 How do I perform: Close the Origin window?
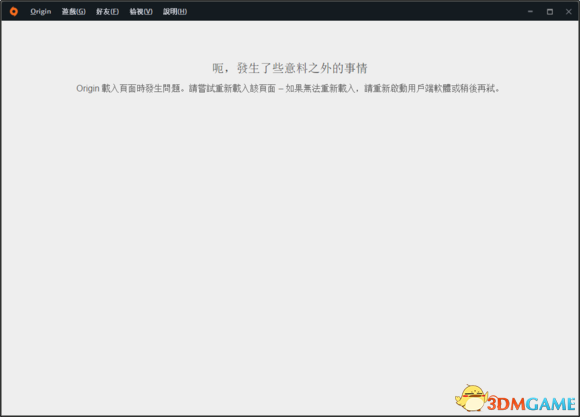(x=569, y=12)
